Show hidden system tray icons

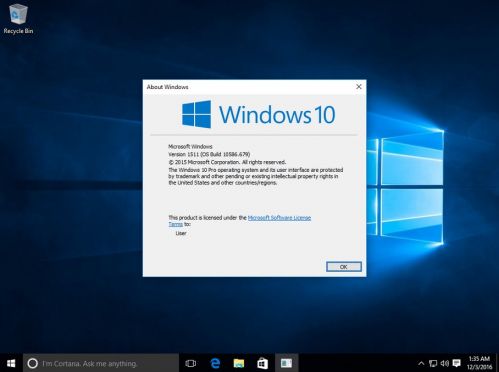[421, 363]
